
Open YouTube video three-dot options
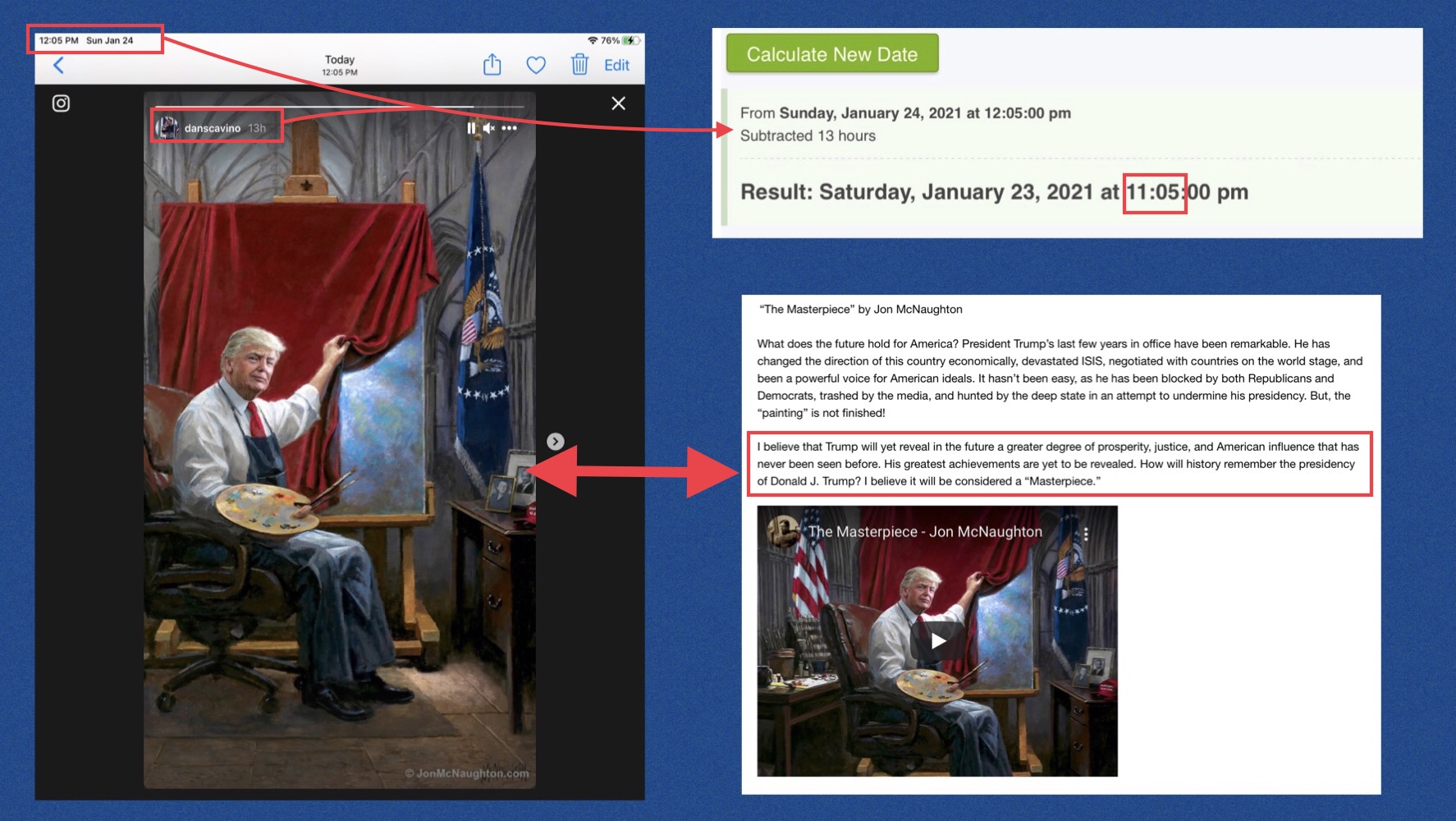(1086, 534)
